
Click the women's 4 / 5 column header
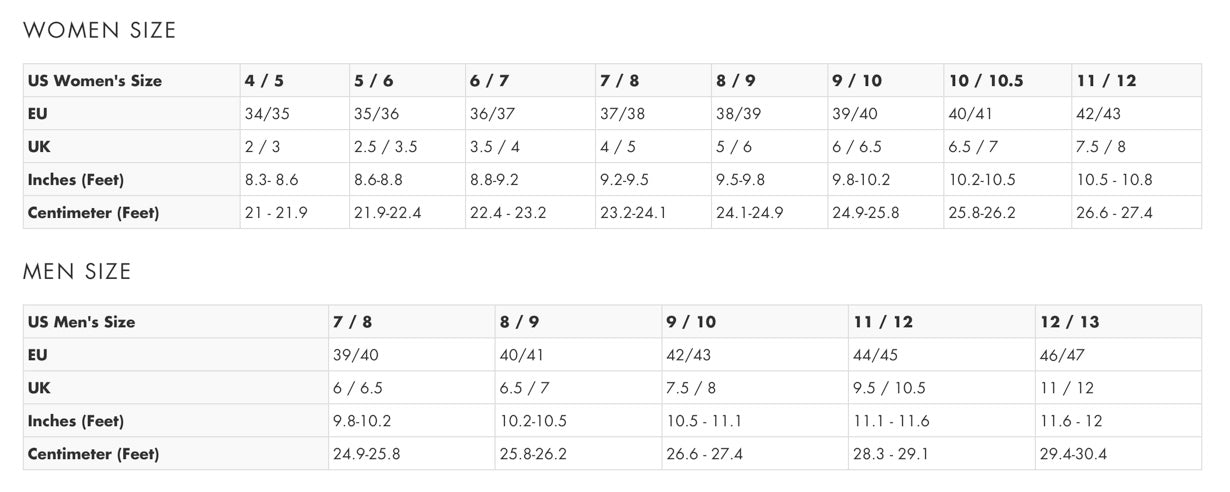(x=263, y=81)
